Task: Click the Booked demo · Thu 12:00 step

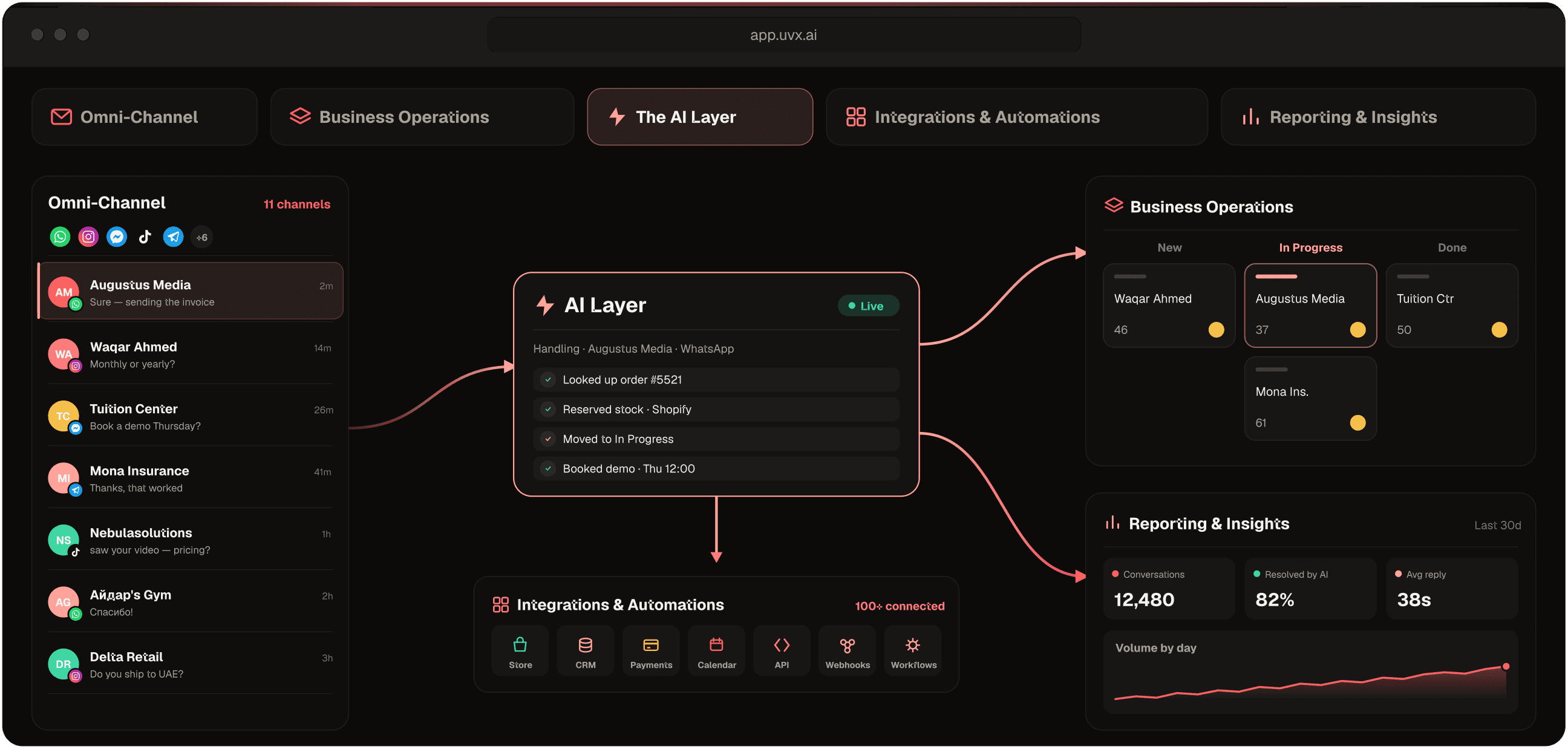Action: 716,469
